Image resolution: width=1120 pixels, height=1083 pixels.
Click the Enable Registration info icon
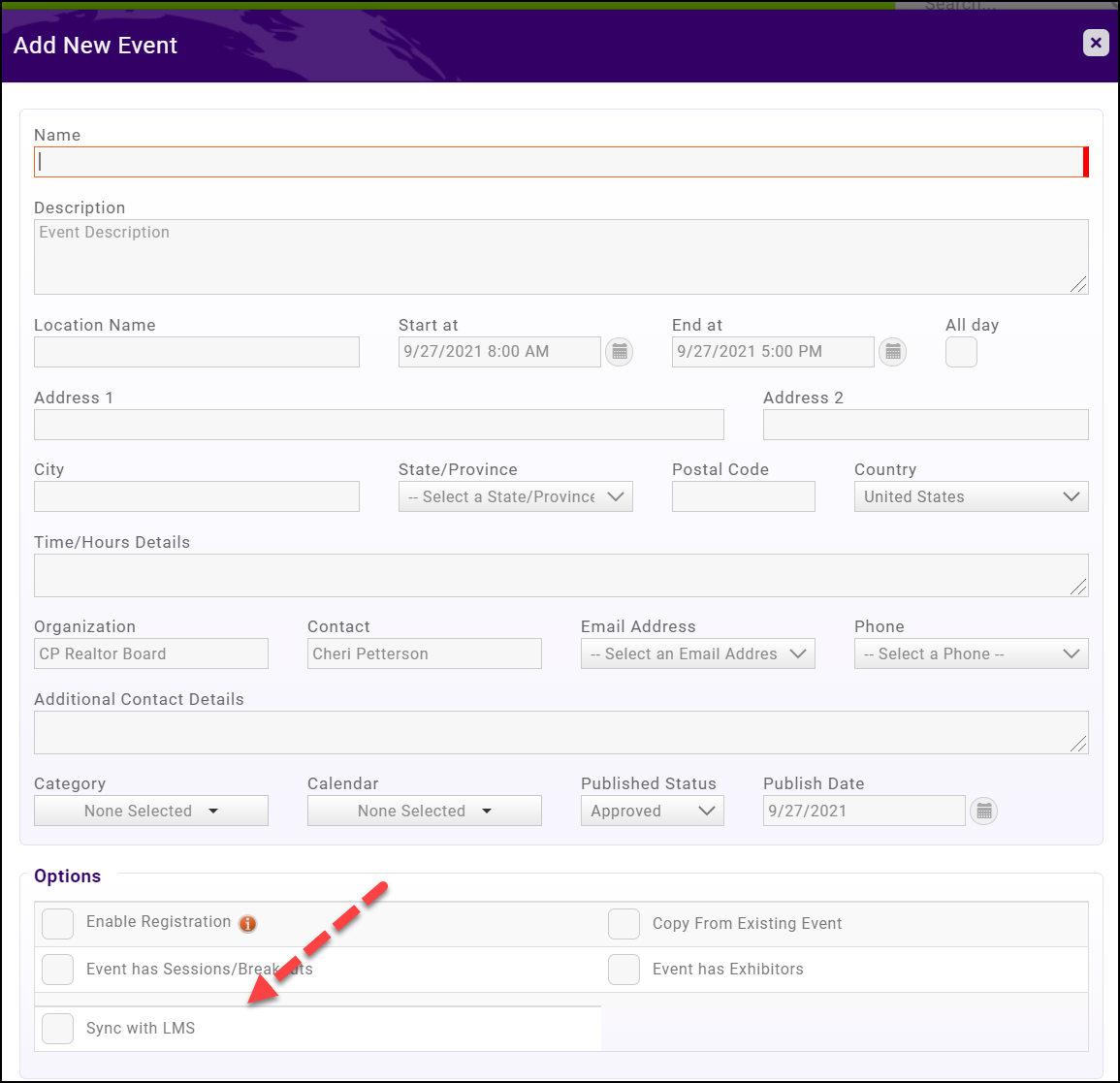tap(248, 924)
